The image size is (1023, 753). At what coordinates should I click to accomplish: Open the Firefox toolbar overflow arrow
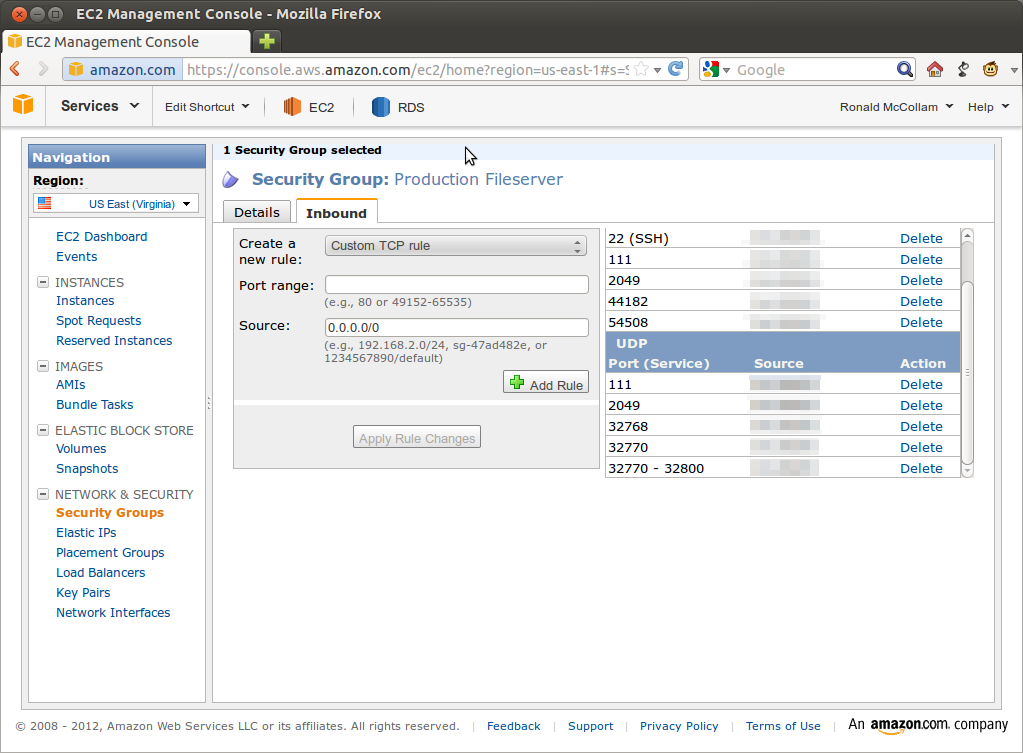point(1014,70)
